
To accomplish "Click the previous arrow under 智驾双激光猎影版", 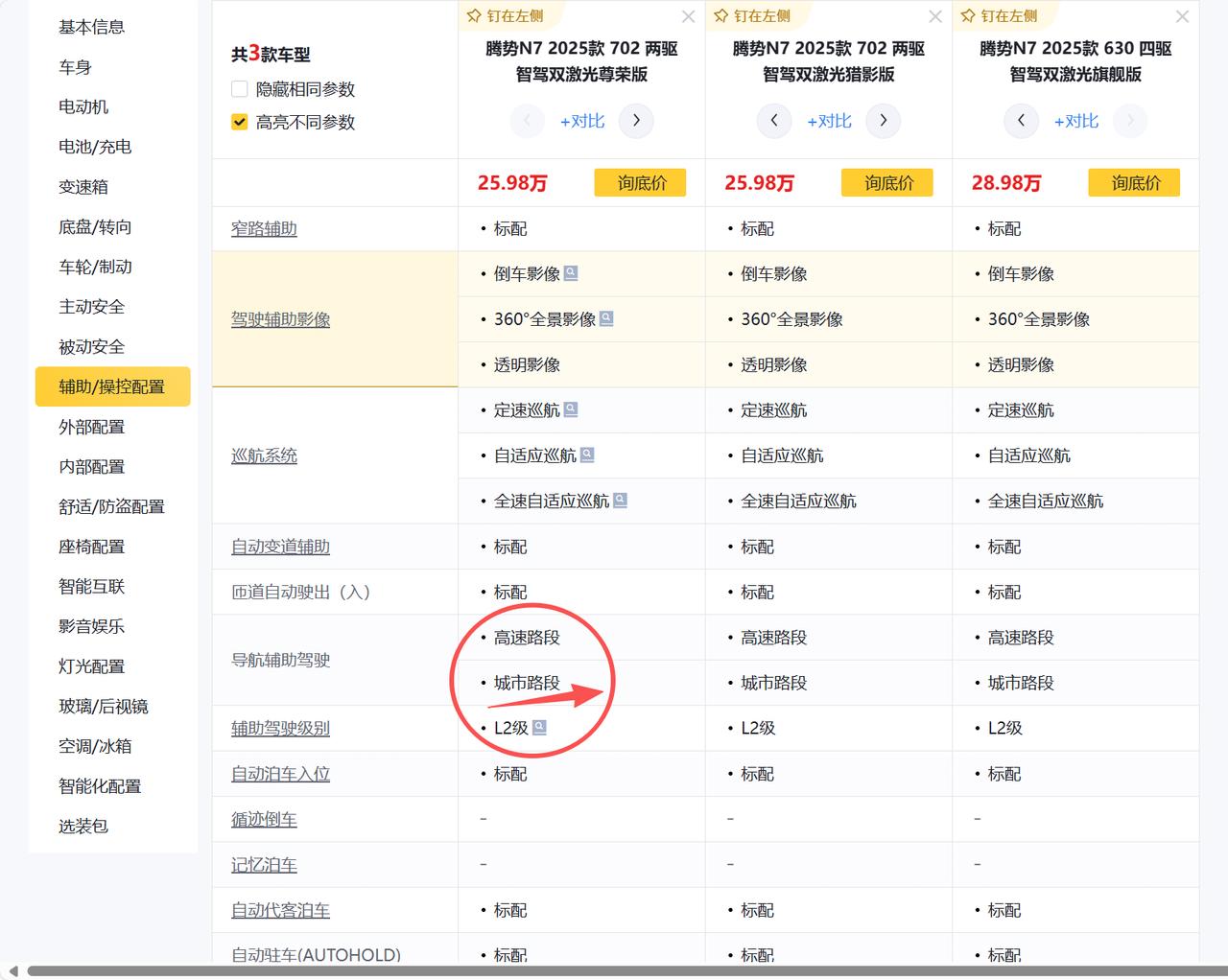I will click(x=774, y=121).
